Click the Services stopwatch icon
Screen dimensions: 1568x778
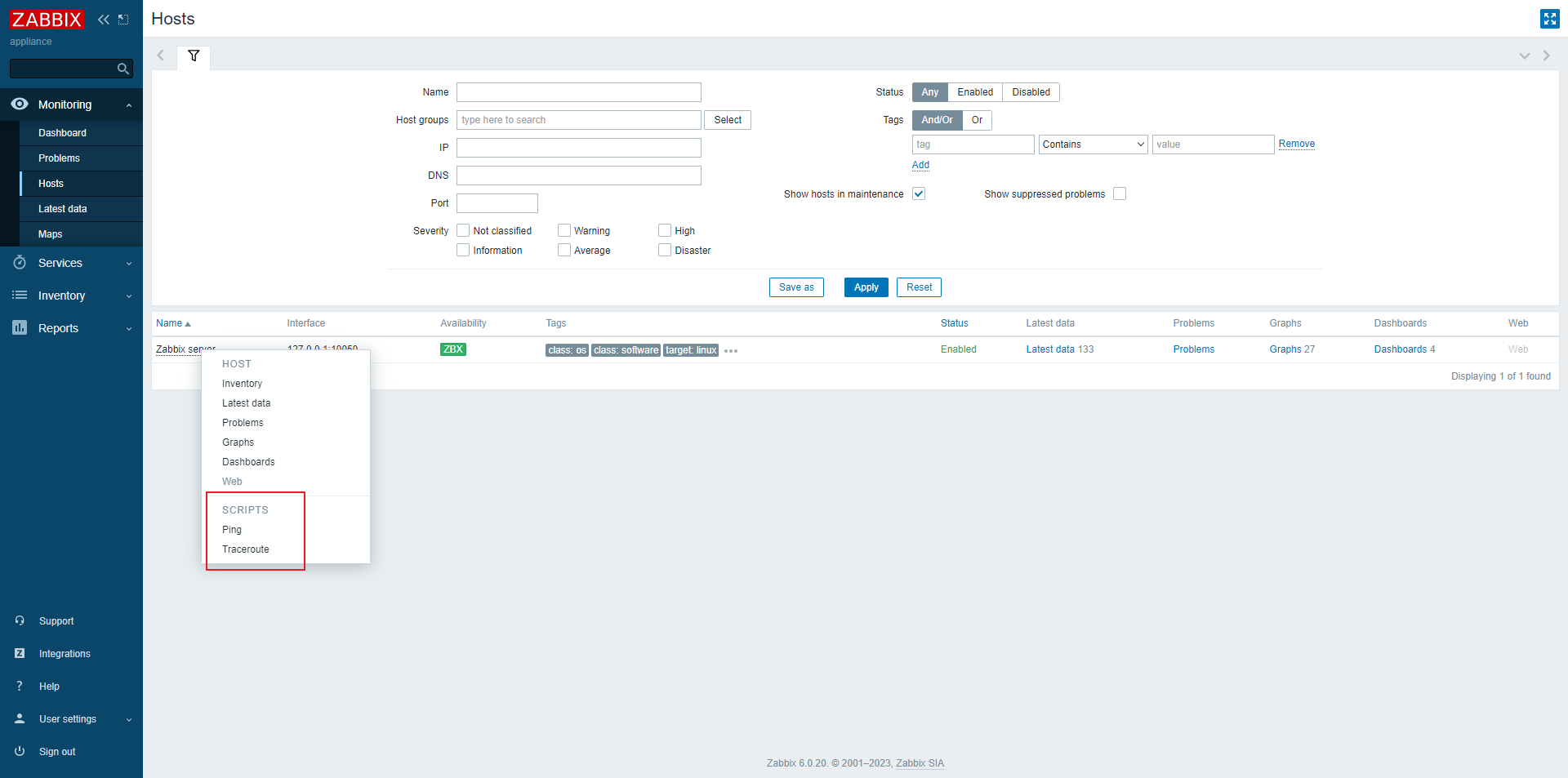coord(20,263)
